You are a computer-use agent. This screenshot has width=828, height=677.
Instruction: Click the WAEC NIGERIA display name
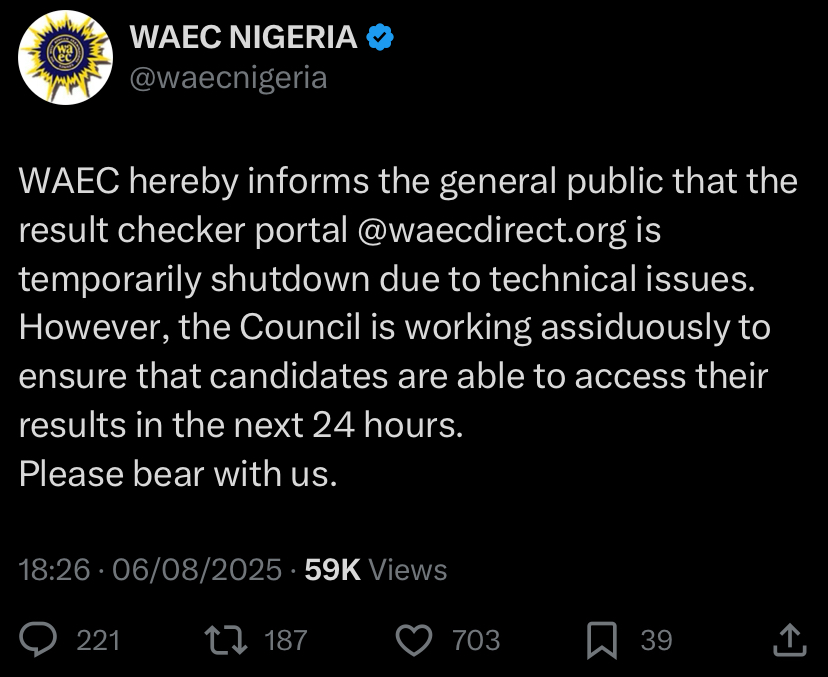(x=243, y=38)
